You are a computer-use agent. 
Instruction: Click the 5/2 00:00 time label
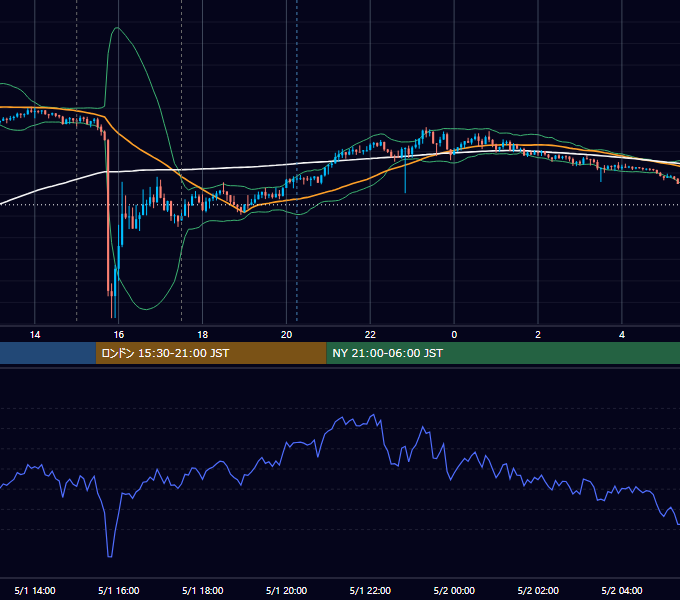click(454, 590)
